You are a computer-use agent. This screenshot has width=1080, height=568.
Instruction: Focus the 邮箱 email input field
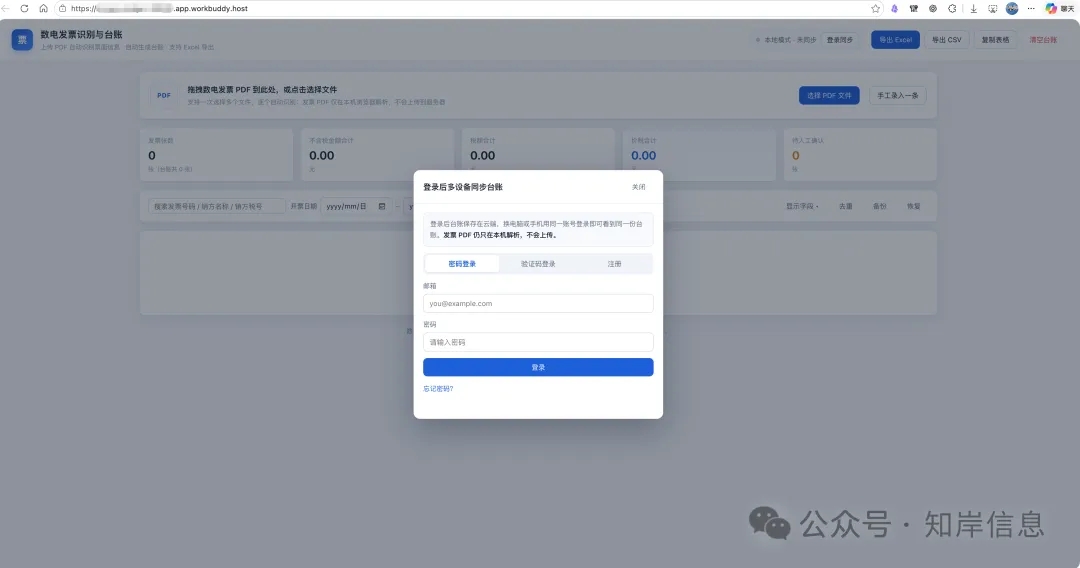coord(538,303)
